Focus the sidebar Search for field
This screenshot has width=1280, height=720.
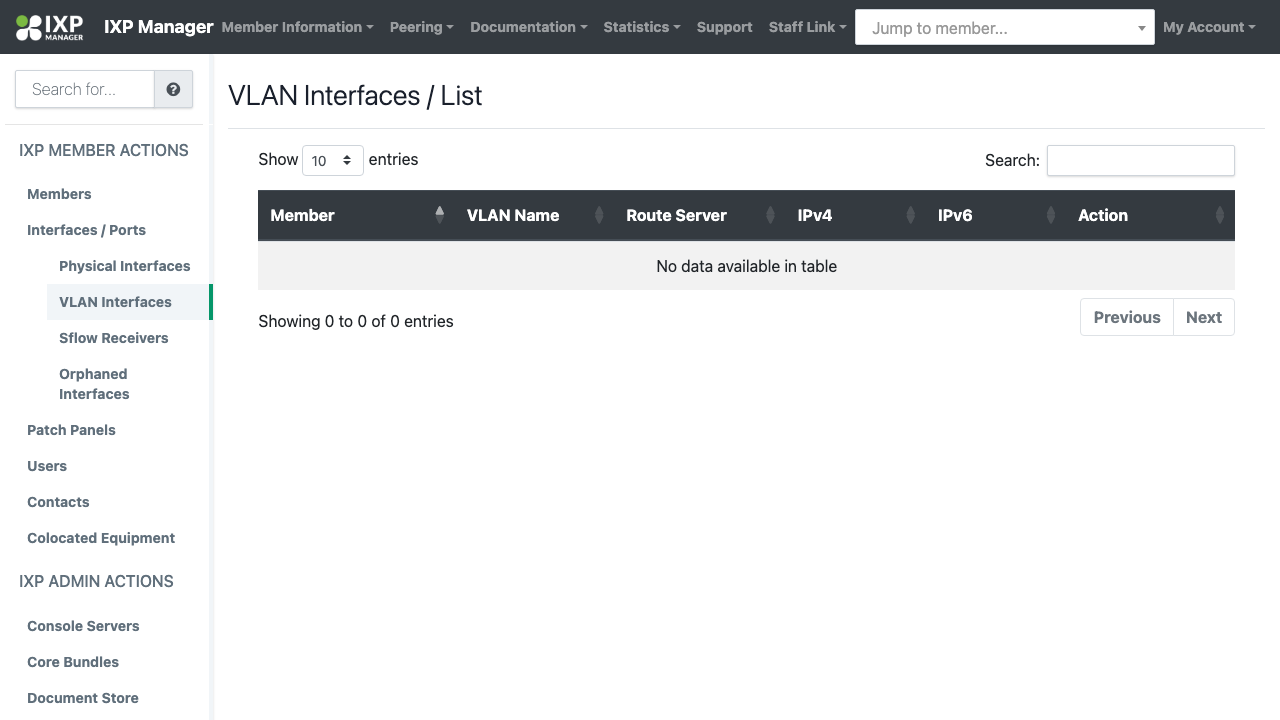[85, 89]
